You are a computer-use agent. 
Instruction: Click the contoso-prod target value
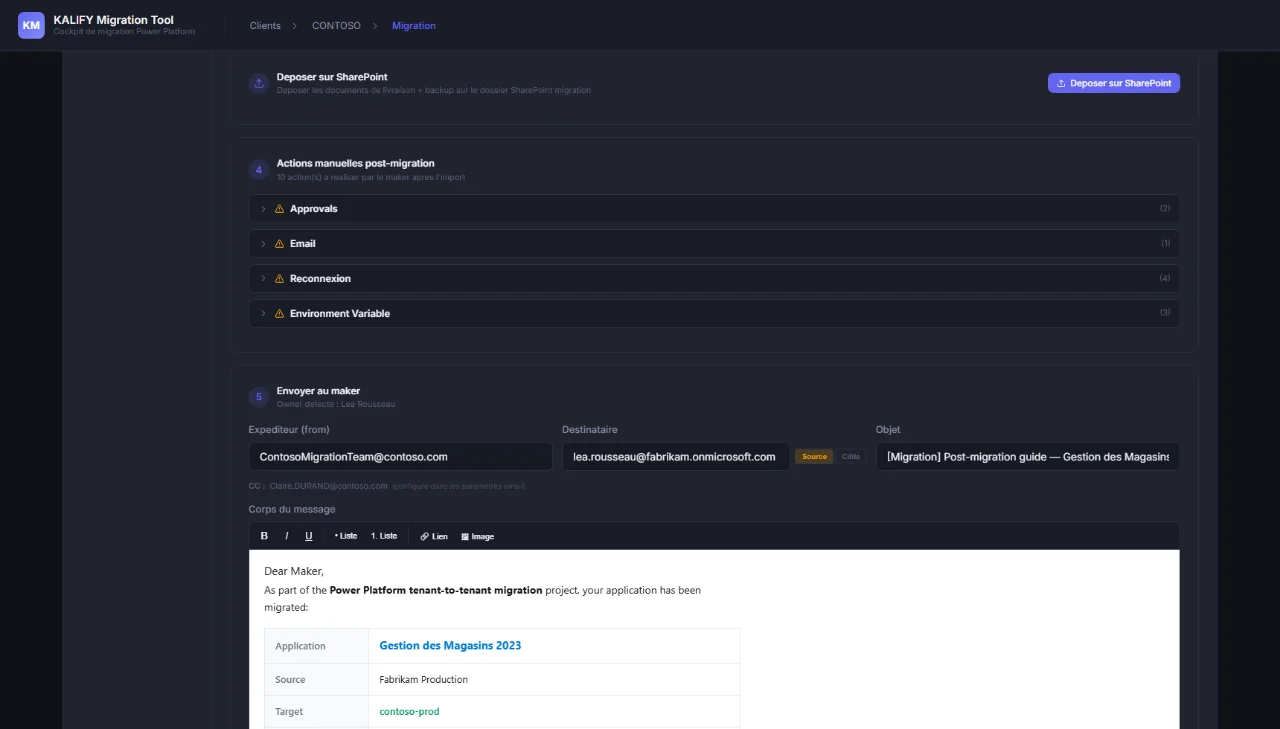[409, 712]
